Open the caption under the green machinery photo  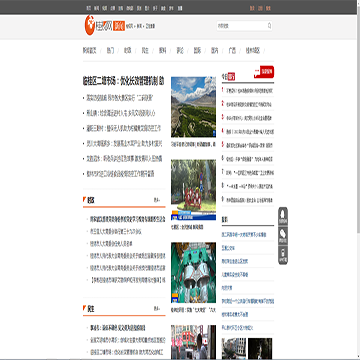[193, 310]
